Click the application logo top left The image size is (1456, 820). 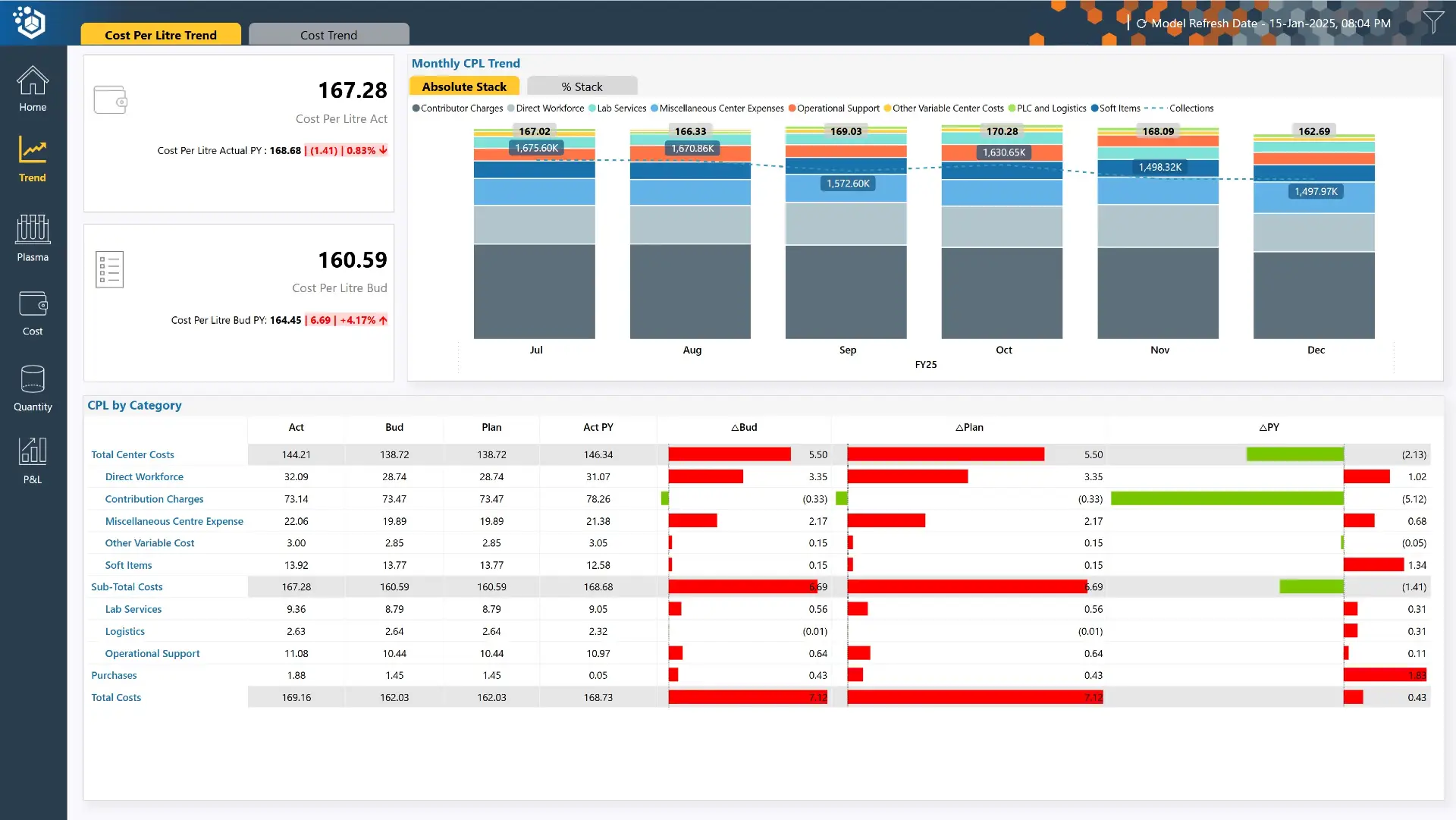coord(30,23)
